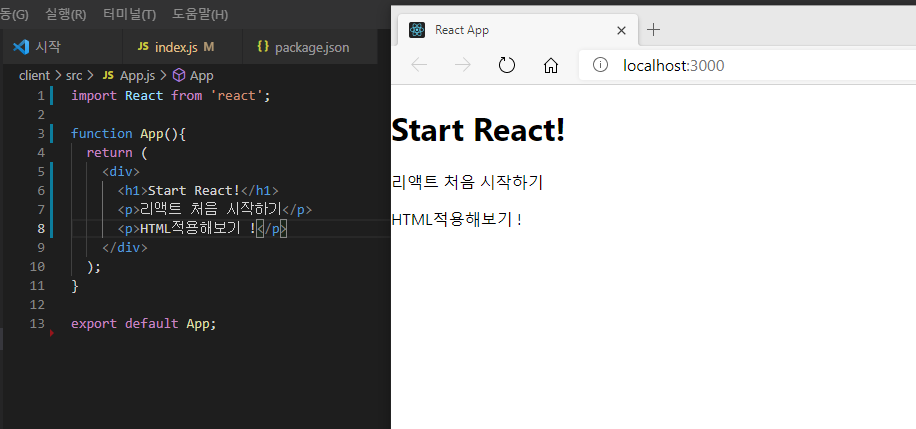
Task: Click the 'function' keyword on line 3
Action: [102, 134]
